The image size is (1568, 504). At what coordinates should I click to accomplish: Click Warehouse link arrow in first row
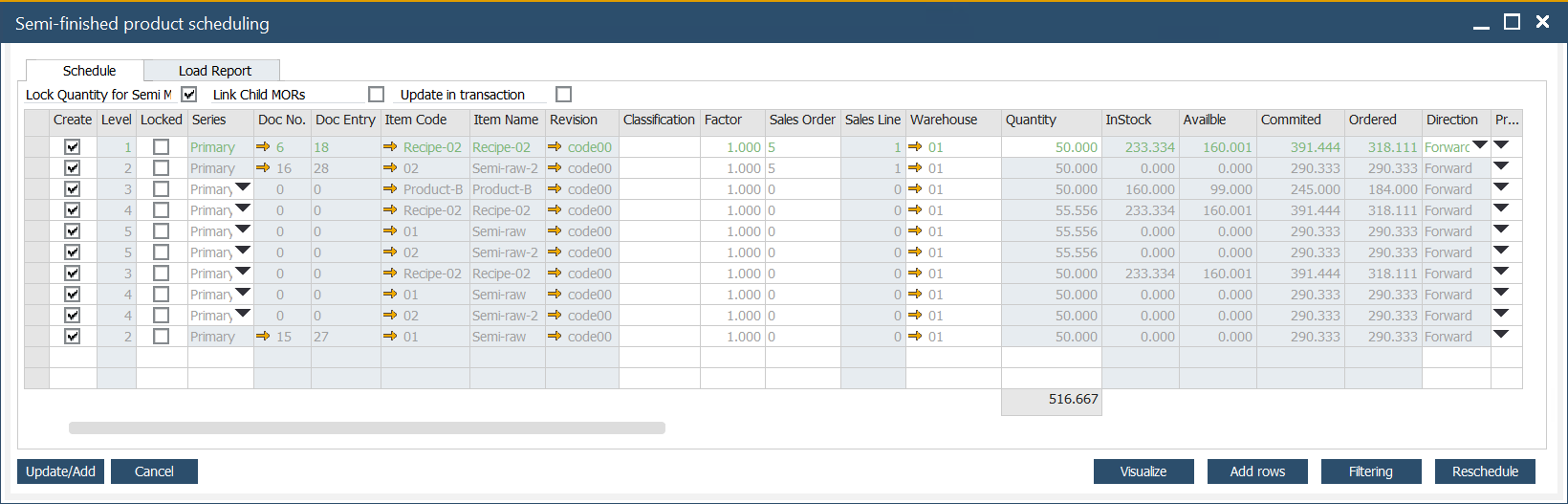915,147
